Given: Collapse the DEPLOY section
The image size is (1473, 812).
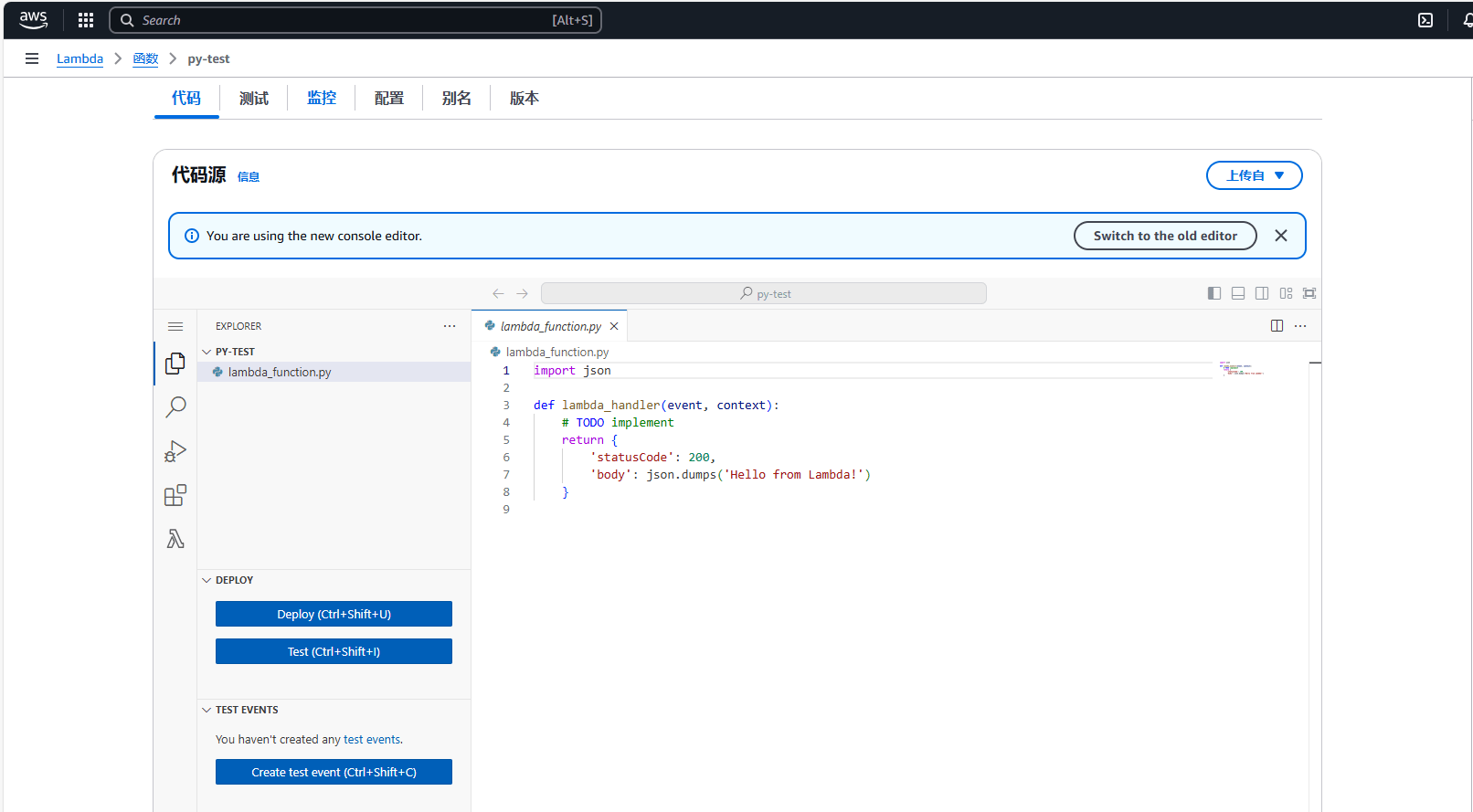Looking at the screenshot, I should (234, 580).
